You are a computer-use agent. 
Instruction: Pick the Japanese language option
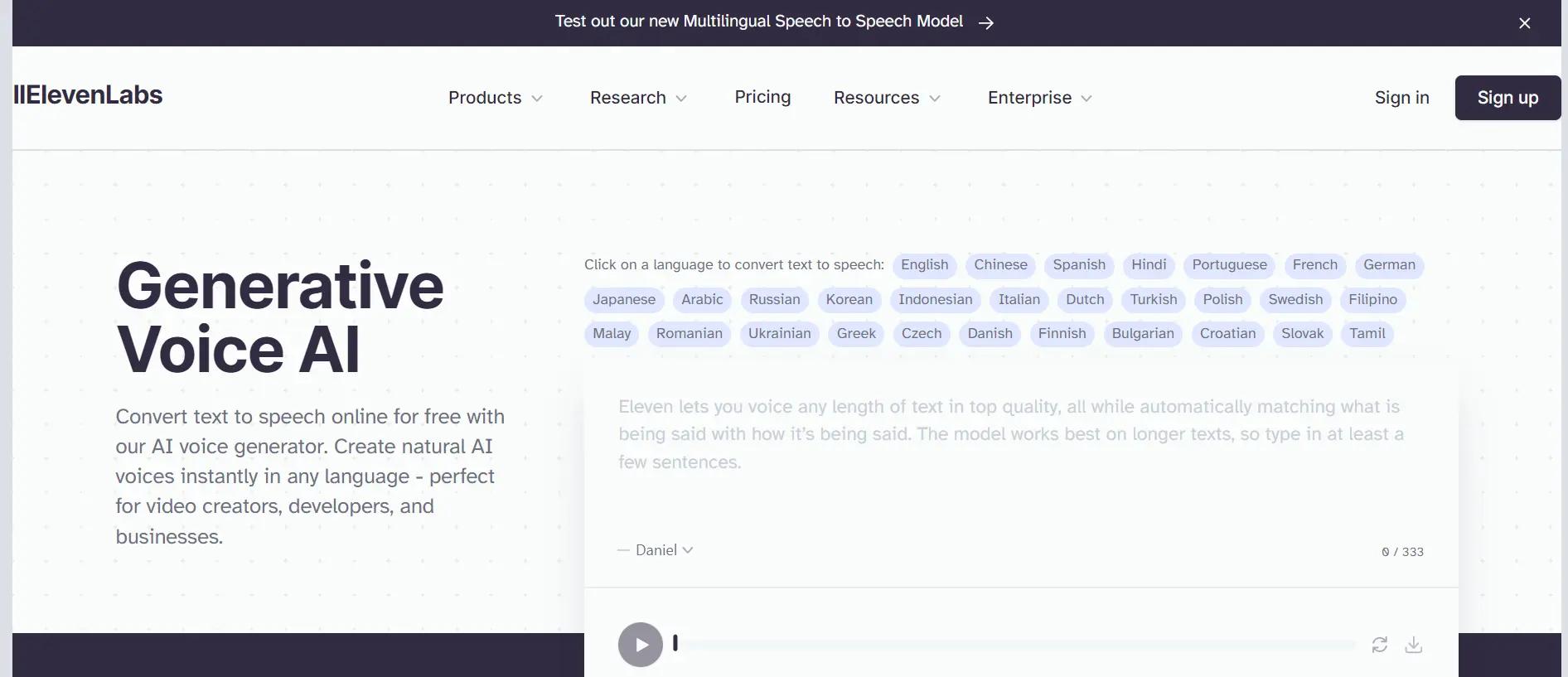(623, 300)
